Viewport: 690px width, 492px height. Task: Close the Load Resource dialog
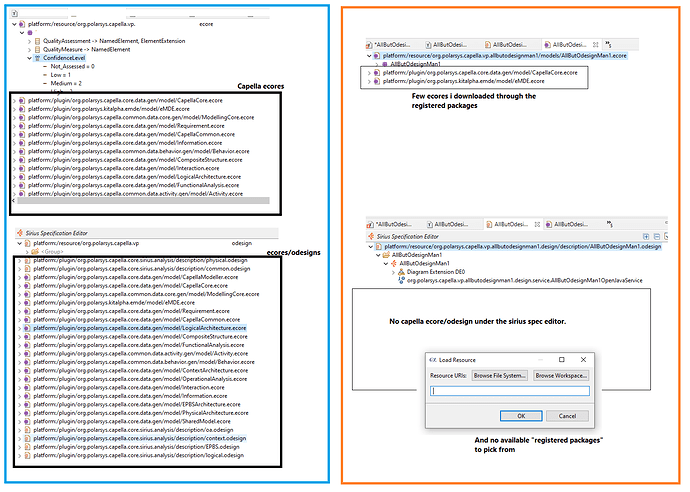coord(584,360)
